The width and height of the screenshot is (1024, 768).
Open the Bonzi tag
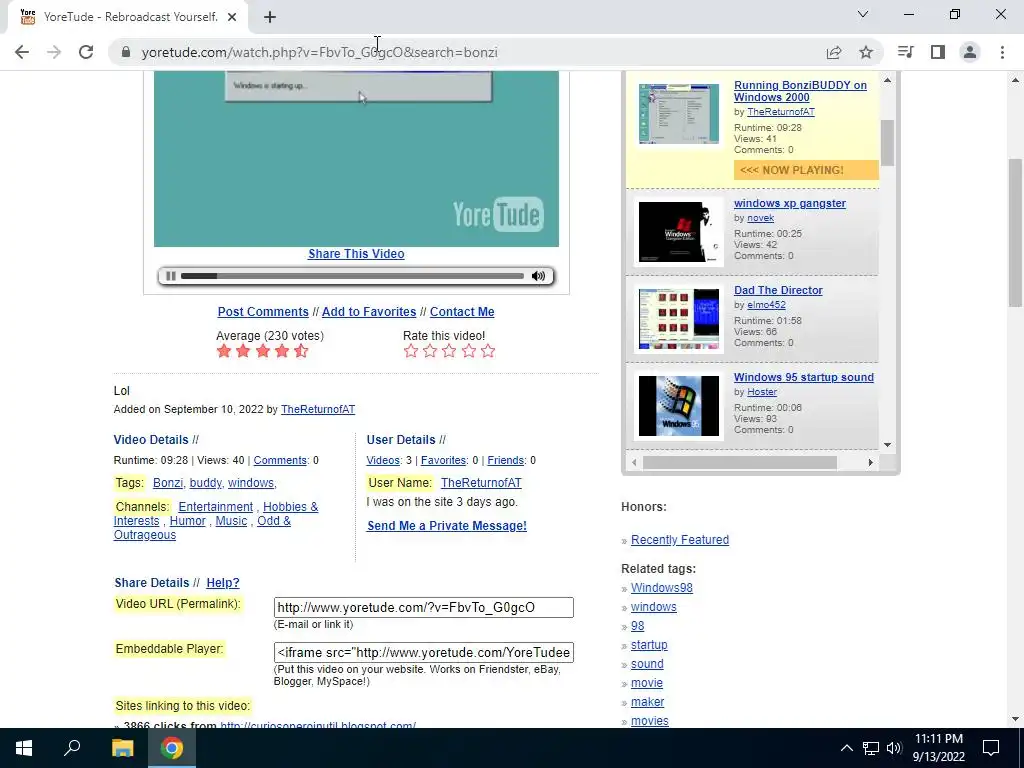(x=168, y=483)
